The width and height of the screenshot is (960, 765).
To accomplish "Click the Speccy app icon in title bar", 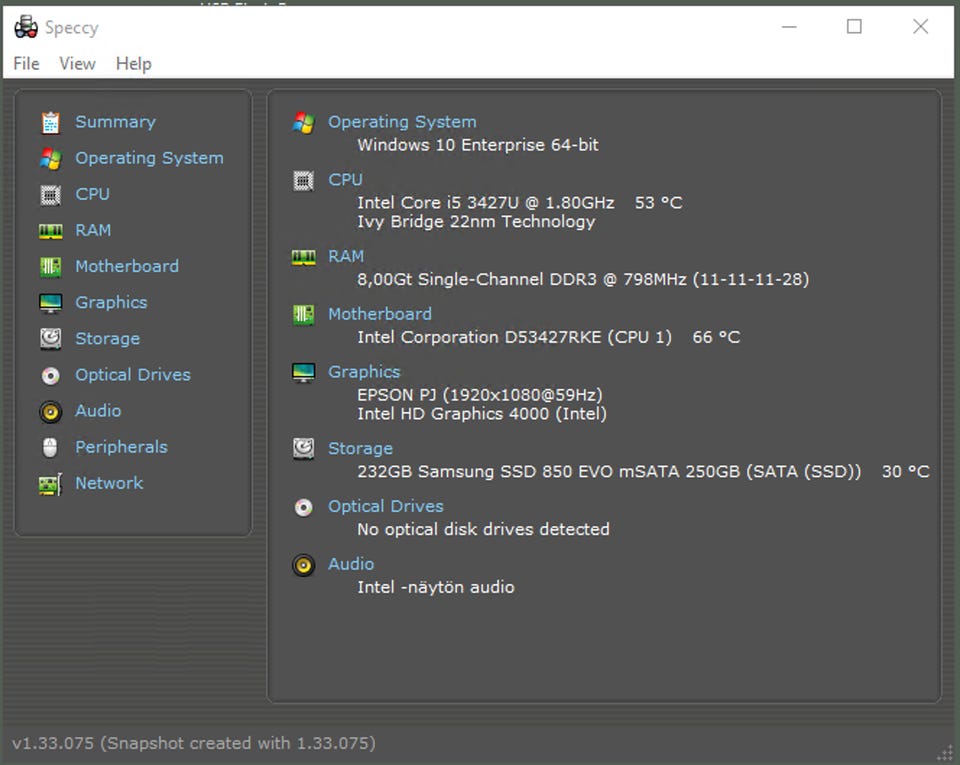I will (26, 27).
